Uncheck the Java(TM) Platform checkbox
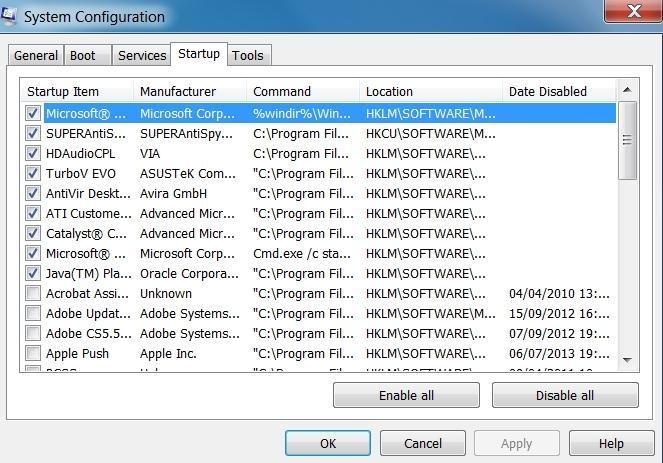 (x=33, y=273)
